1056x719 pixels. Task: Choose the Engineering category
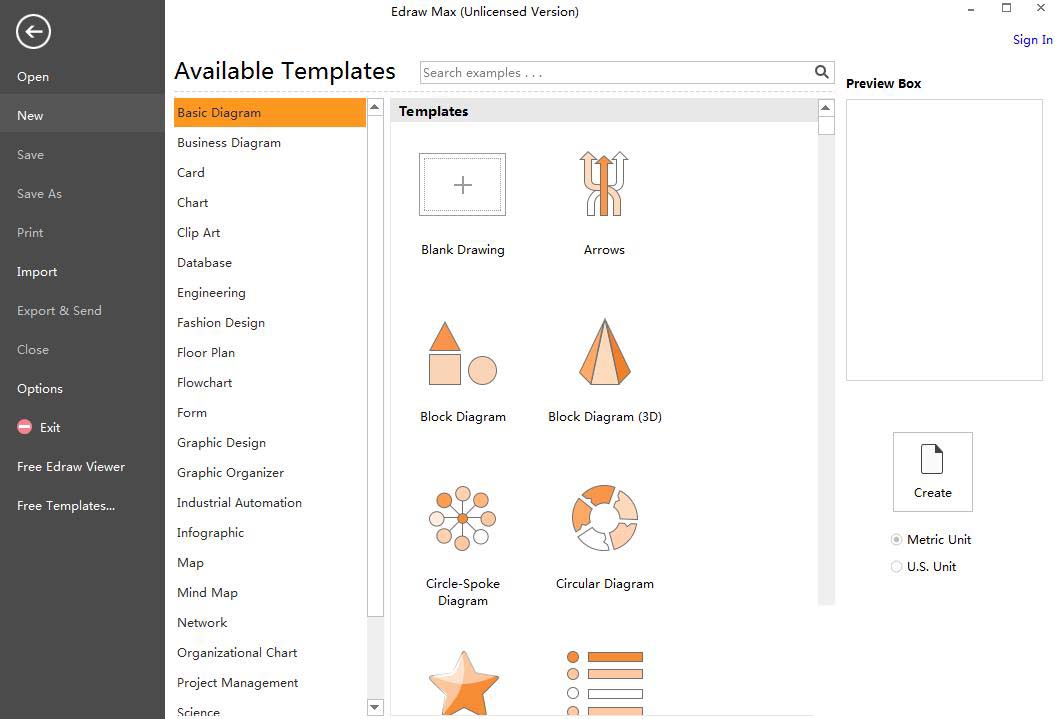pyautogui.click(x=211, y=293)
